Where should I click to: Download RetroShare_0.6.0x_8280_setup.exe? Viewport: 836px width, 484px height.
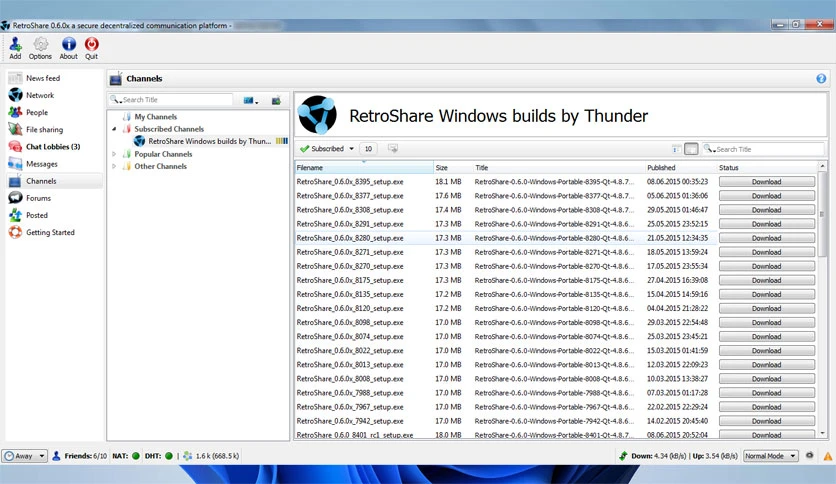coord(767,238)
